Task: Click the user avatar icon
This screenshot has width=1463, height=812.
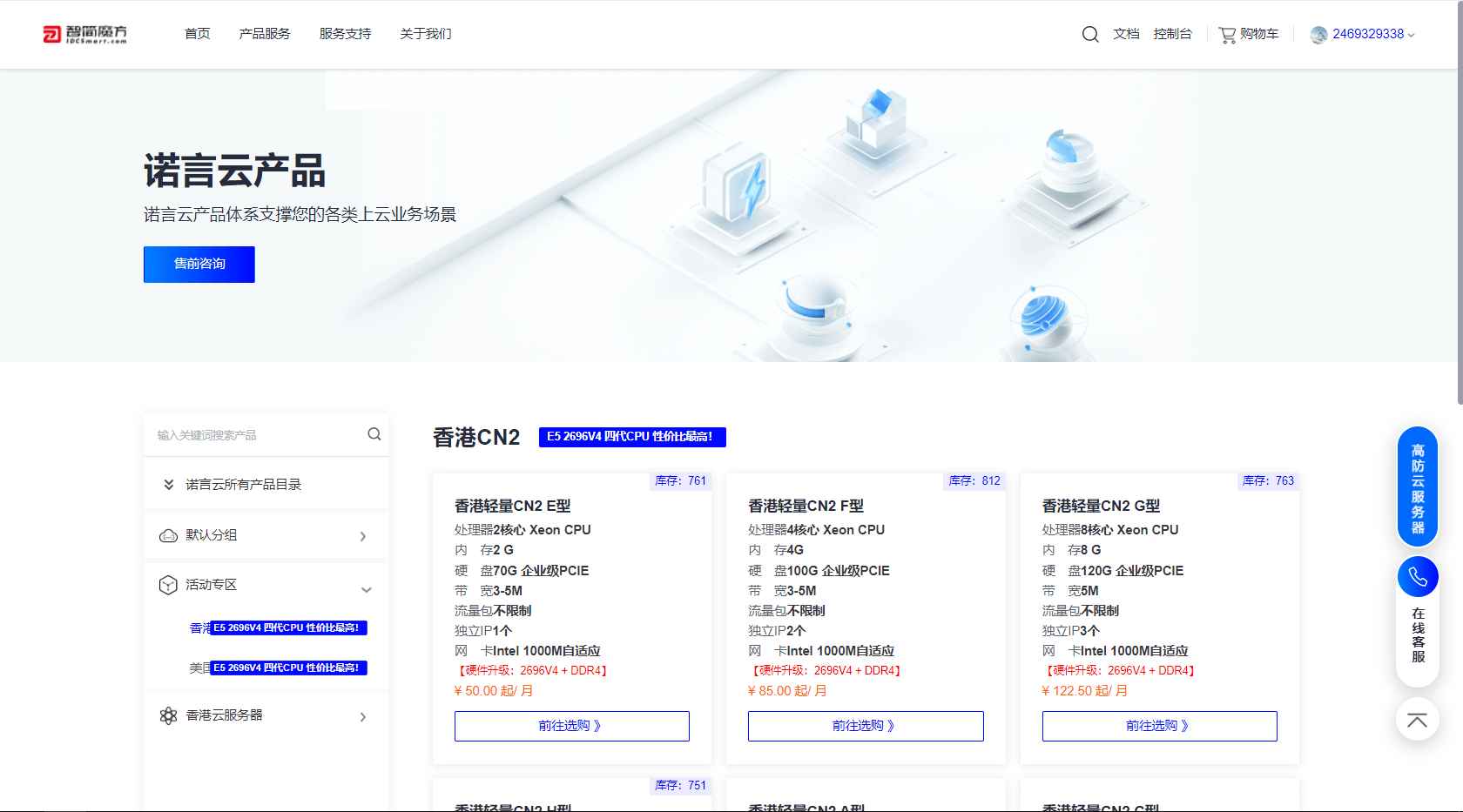Action: [x=1318, y=35]
